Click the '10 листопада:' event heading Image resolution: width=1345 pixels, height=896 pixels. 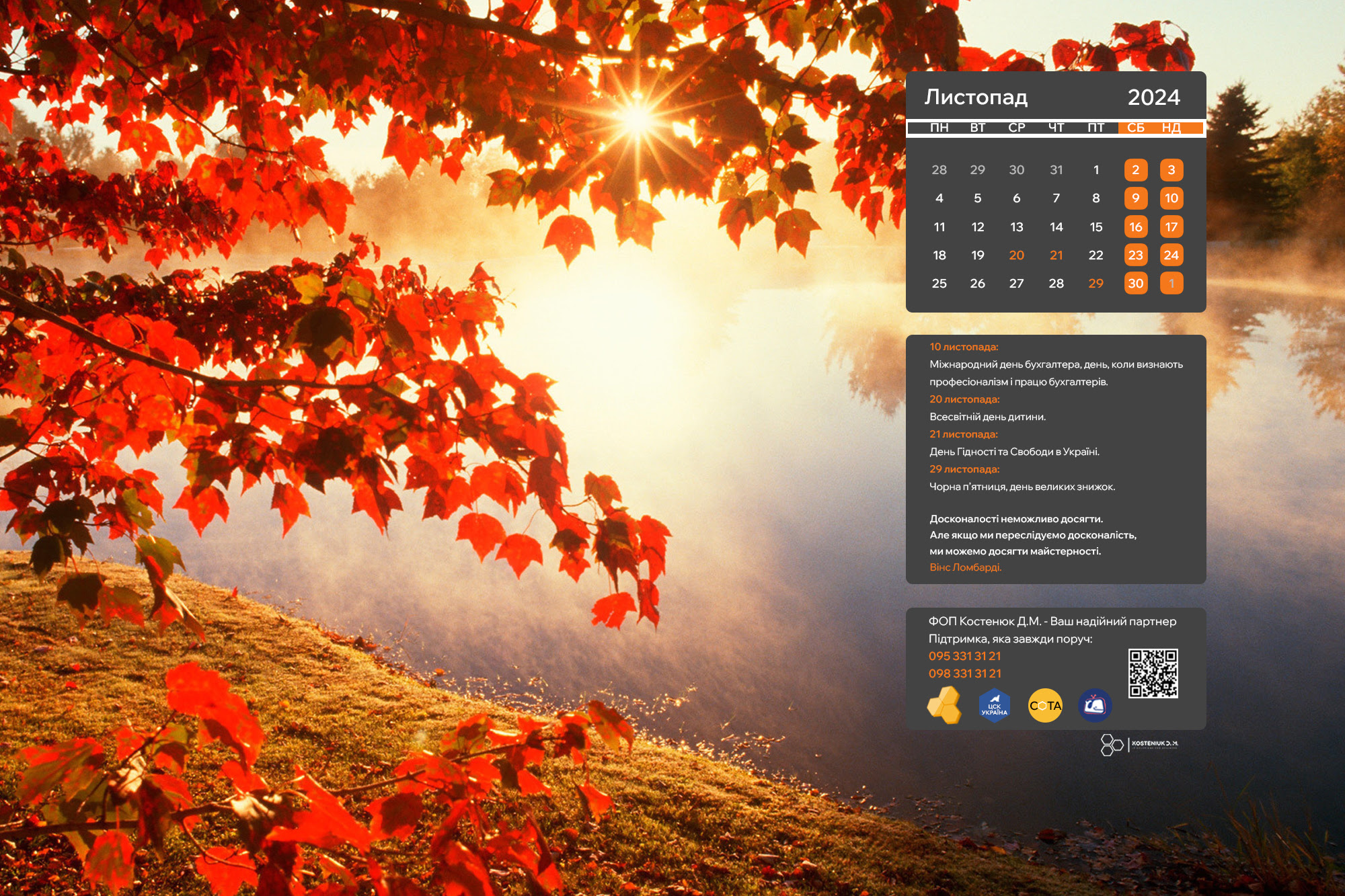pyautogui.click(x=964, y=347)
